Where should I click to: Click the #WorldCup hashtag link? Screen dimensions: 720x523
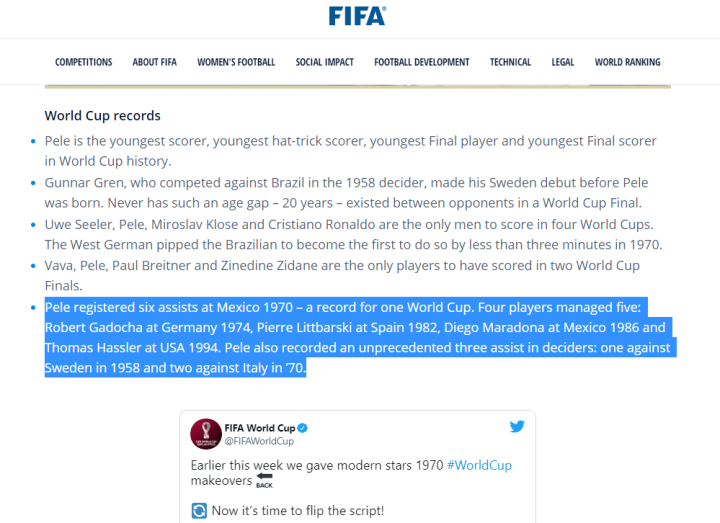tap(479, 466)
